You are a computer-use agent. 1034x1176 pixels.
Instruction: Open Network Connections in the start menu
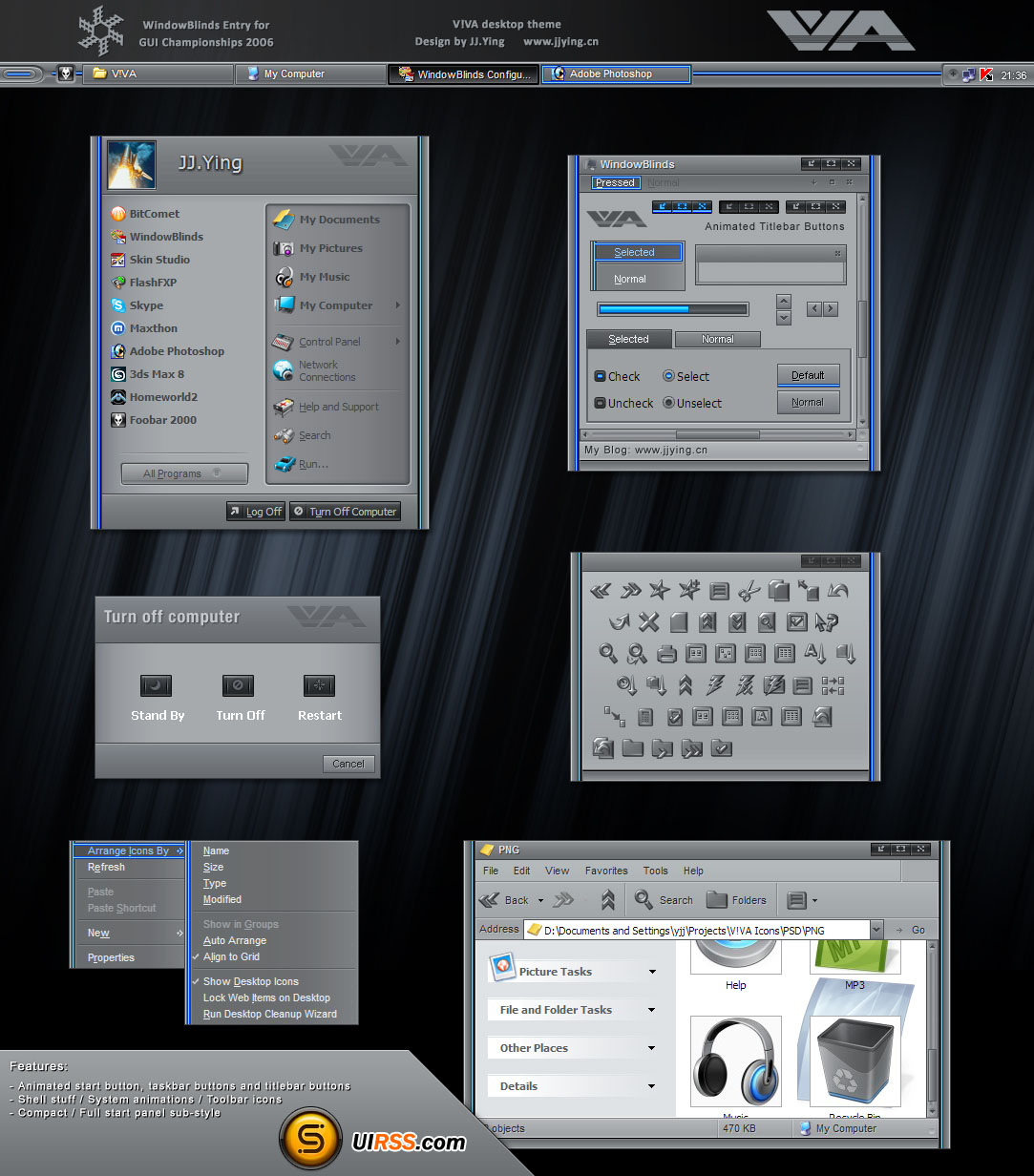coord(314,371)
